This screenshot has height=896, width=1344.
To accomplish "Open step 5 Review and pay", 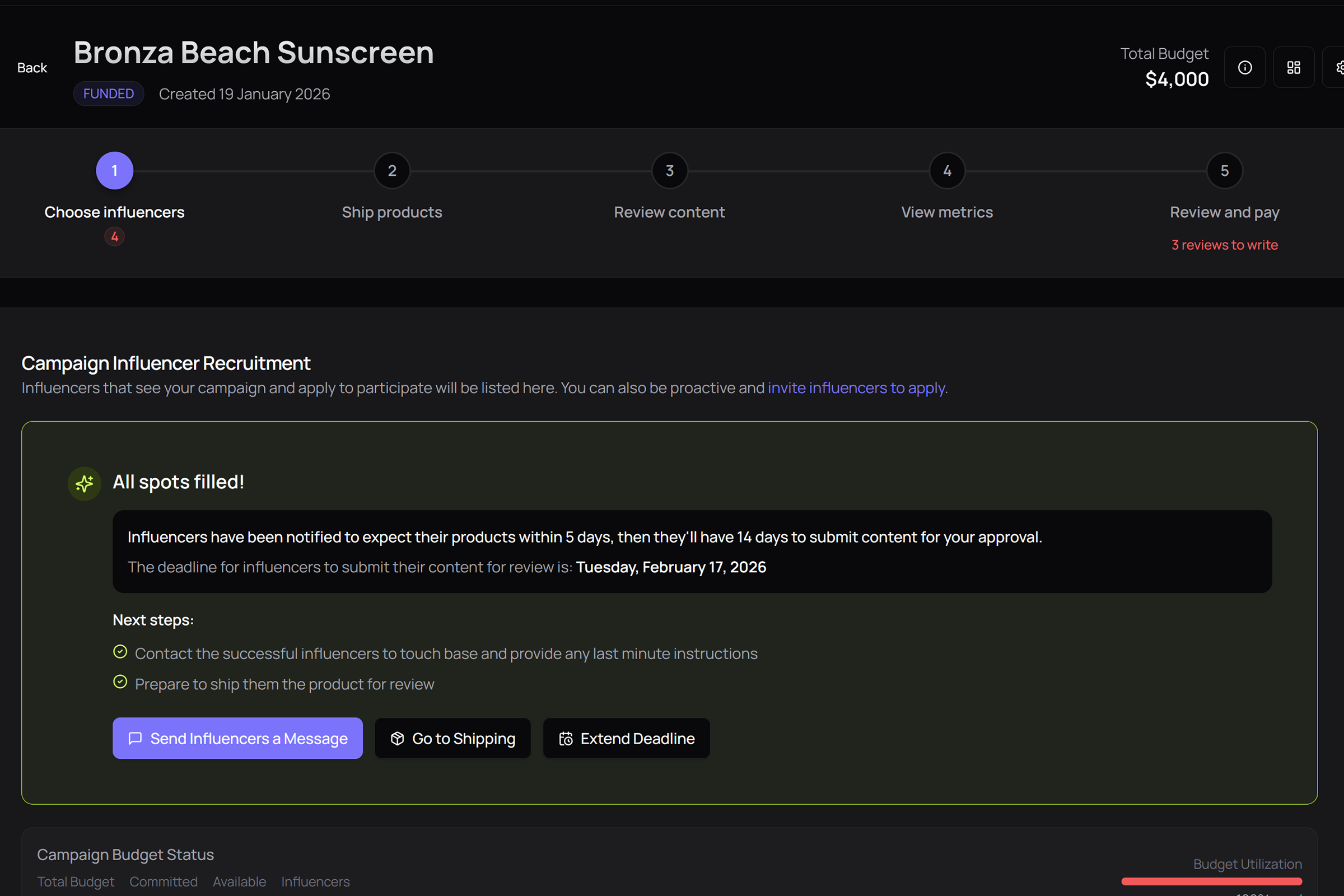I will coord(1224,170).
